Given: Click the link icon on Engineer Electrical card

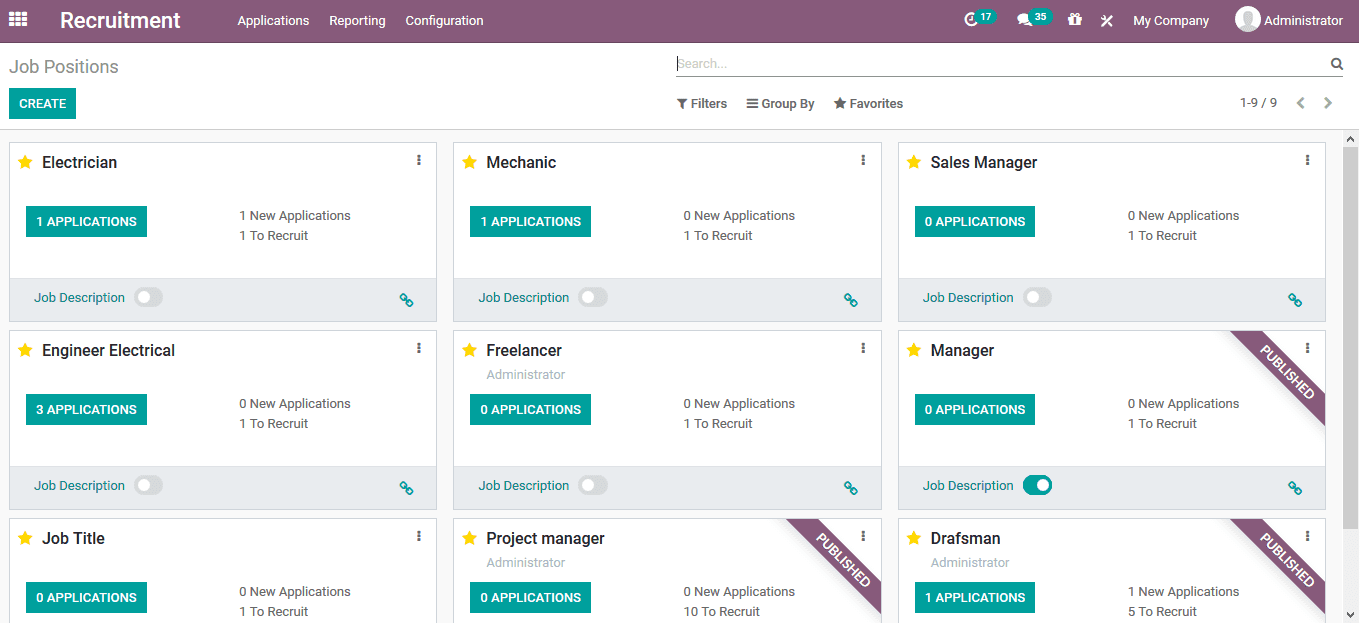Looking at the screenshot, I should coord(406,487).
